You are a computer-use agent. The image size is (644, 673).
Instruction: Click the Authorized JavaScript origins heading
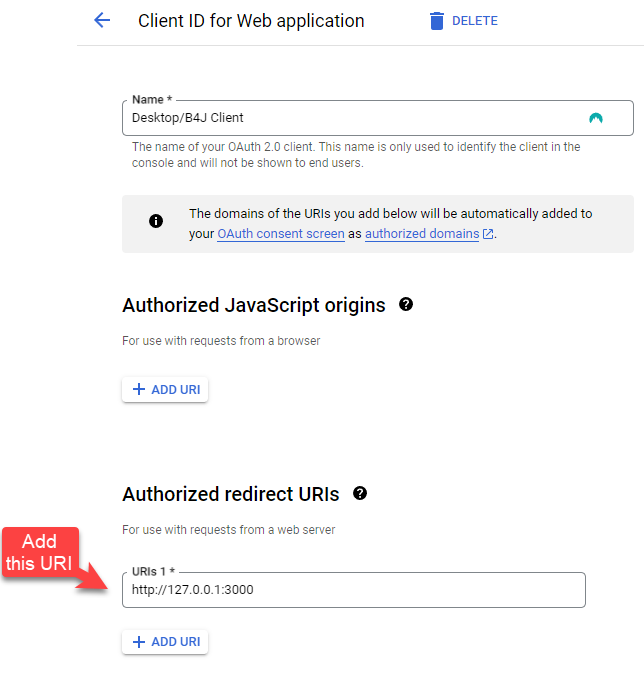tap(254, 305)
